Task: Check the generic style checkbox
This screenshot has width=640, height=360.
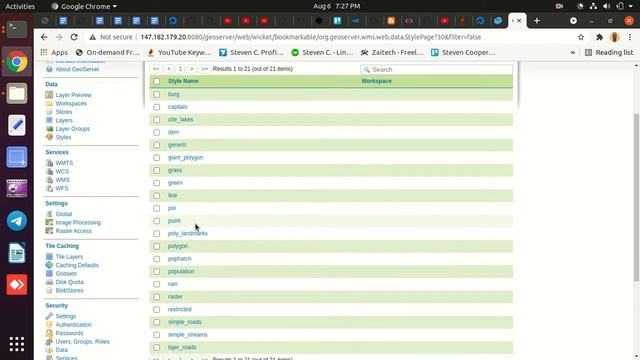Action: click(x=157, y=145)
